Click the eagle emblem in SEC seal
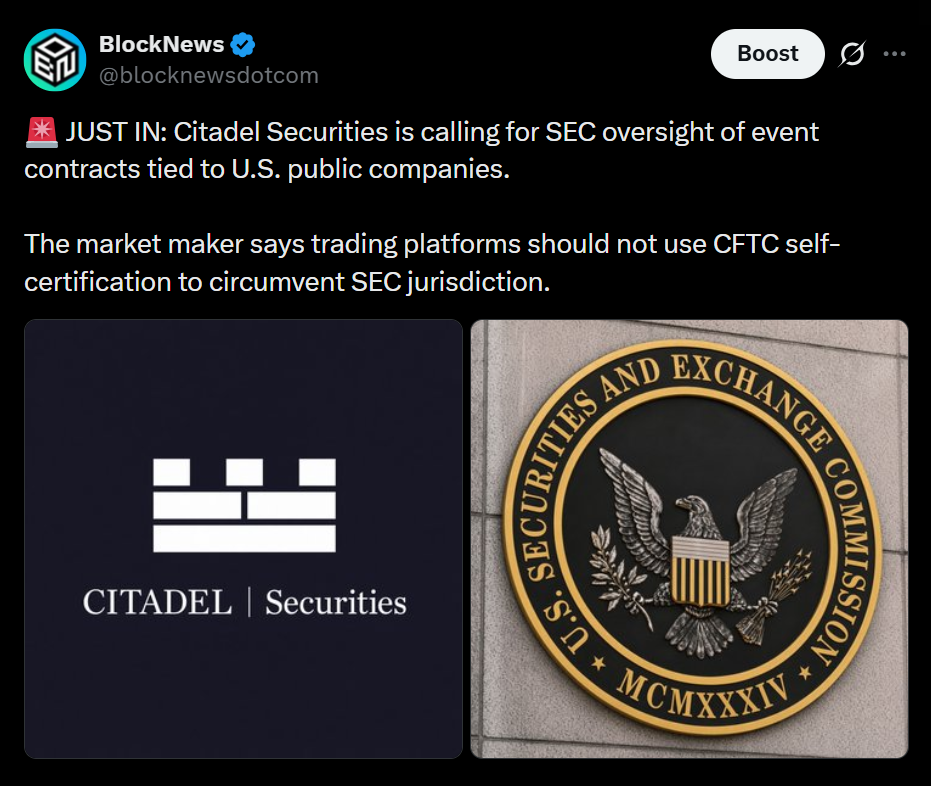This screenshot has width=931, height=786. tap(698, 552)
